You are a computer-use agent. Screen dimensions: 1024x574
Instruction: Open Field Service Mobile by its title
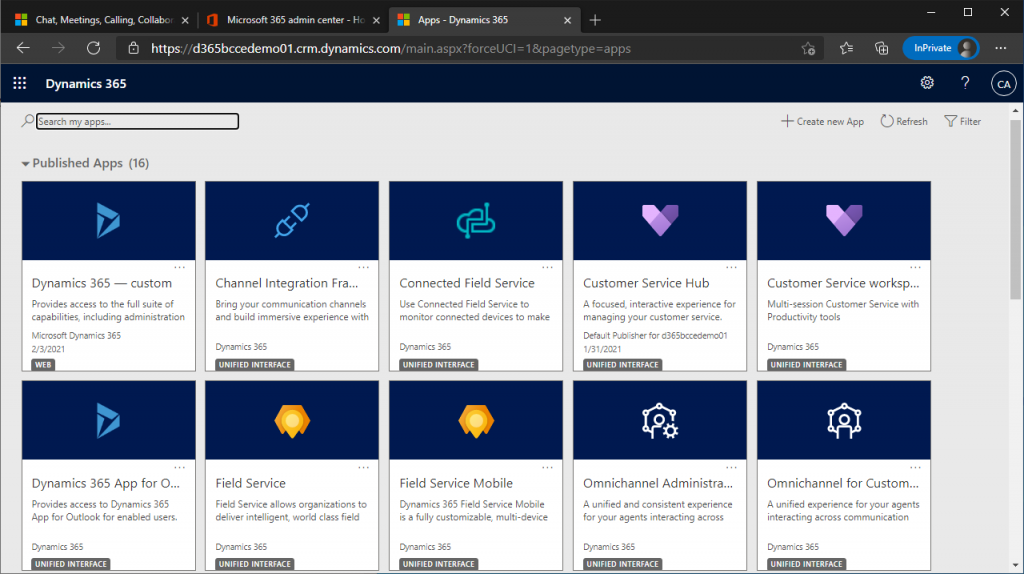456,483
